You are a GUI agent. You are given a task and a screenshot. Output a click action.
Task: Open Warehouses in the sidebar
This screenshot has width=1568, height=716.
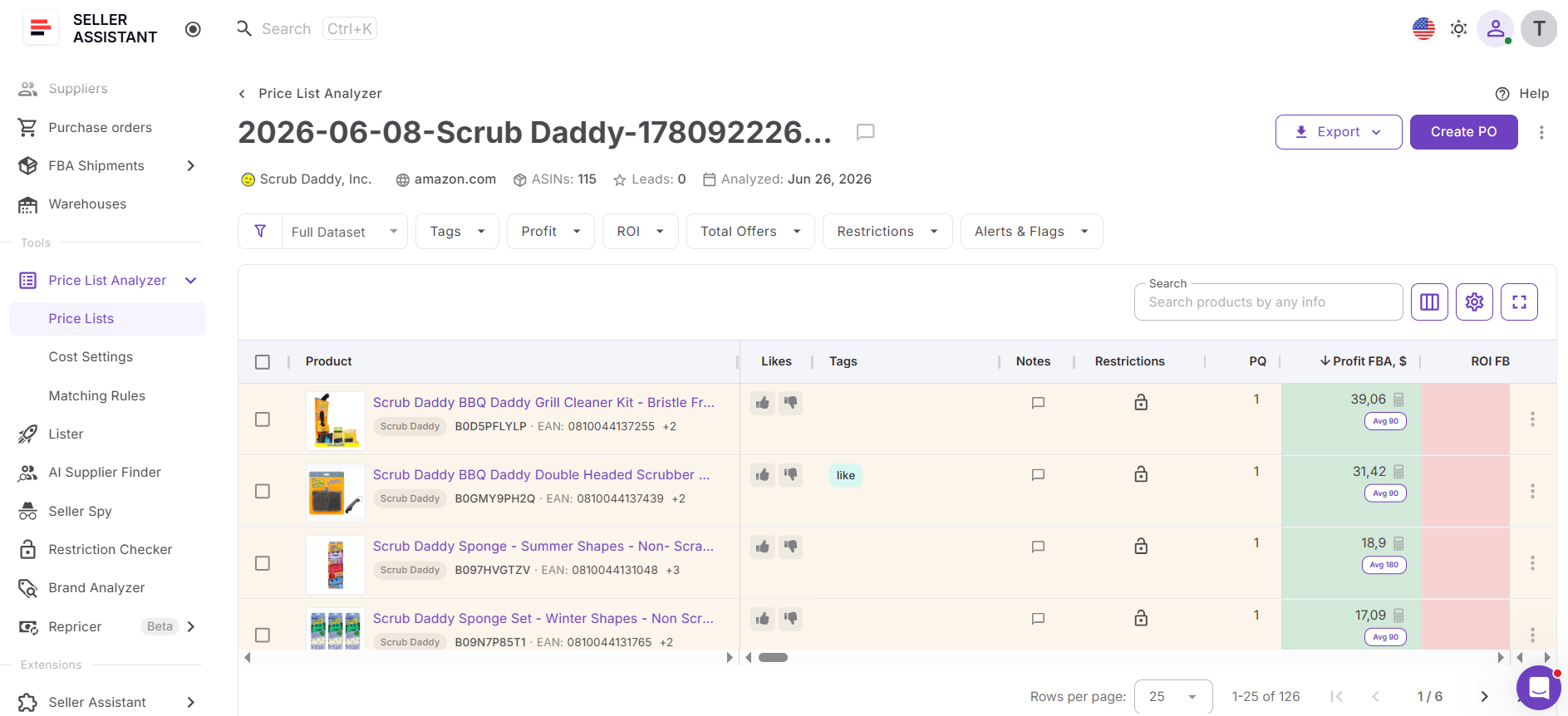pyautogui.click(x=87, y=204)
